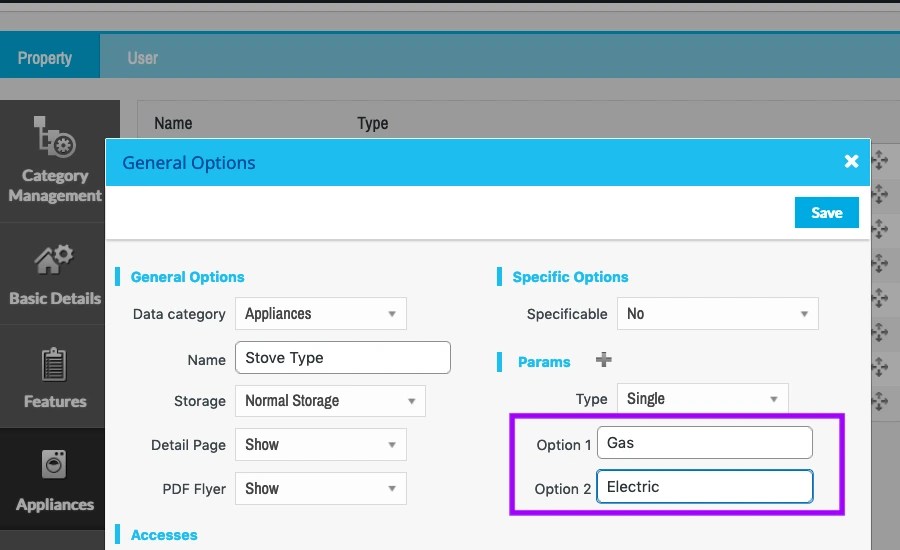
Task: Switch to the Property tab
Action: pos(45,58)
